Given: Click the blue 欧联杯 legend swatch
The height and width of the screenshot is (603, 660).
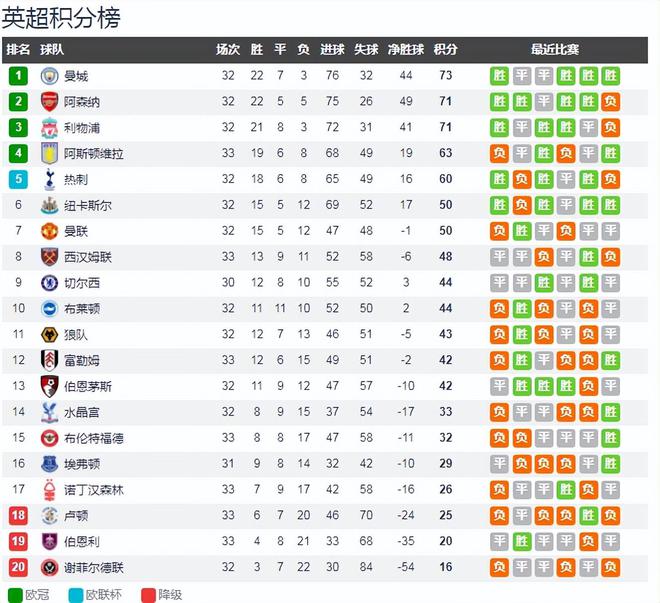Looking at the screenshot, I should pos(76,595).
